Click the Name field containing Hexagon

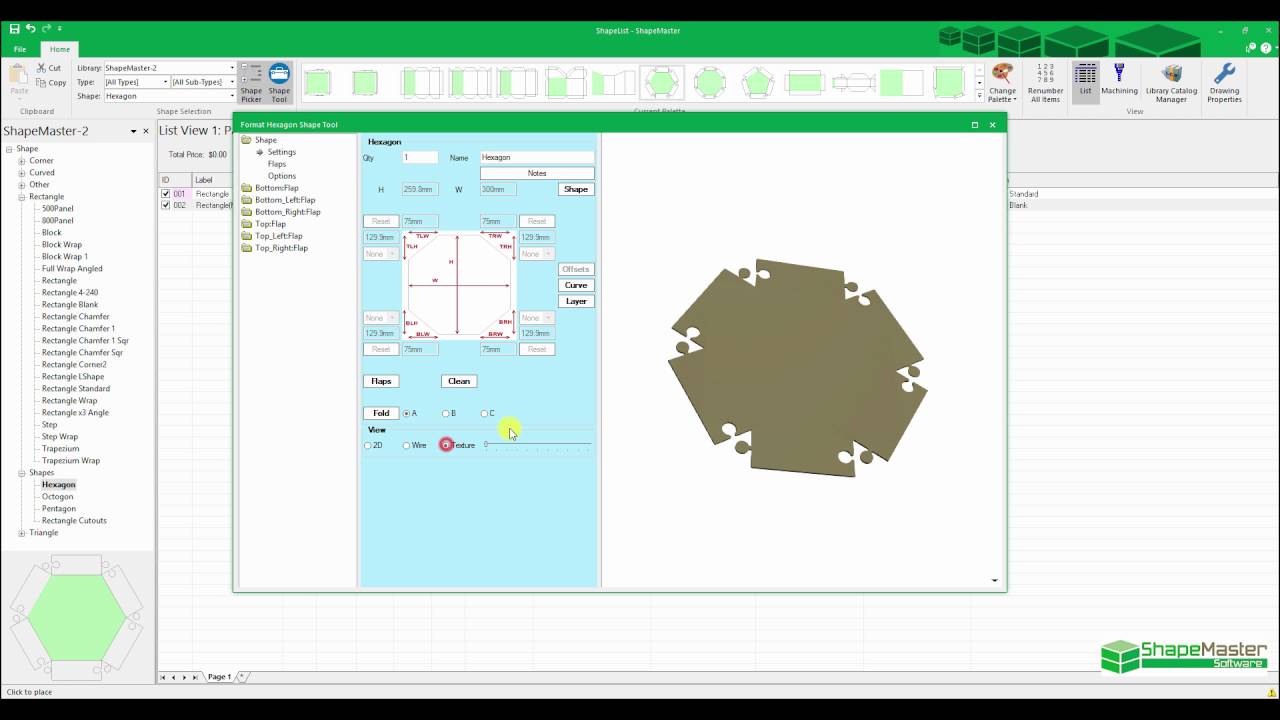coord(537,157)
